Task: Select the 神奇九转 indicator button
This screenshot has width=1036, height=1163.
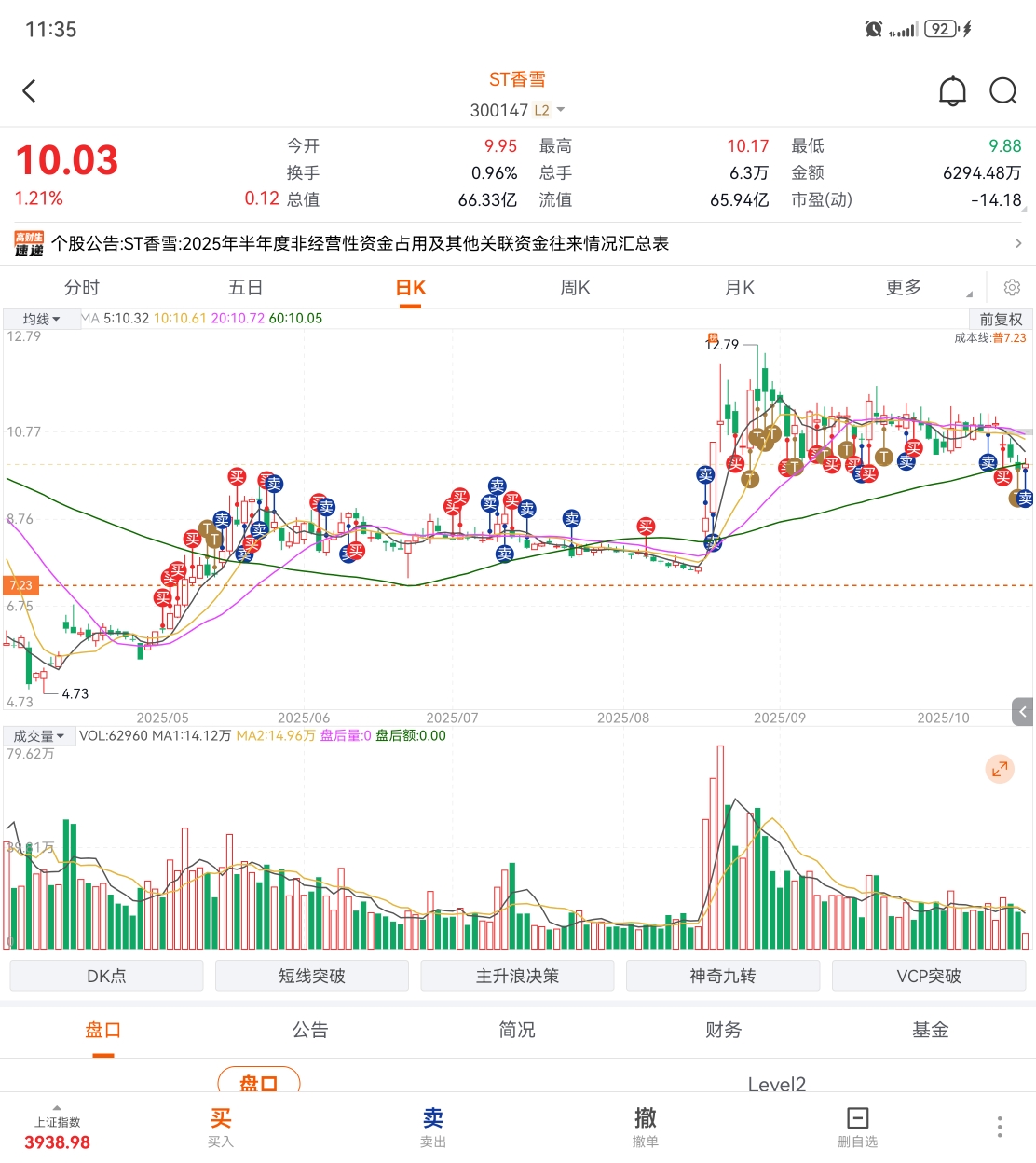Action: pyautogui.click(x=723, y=976)
